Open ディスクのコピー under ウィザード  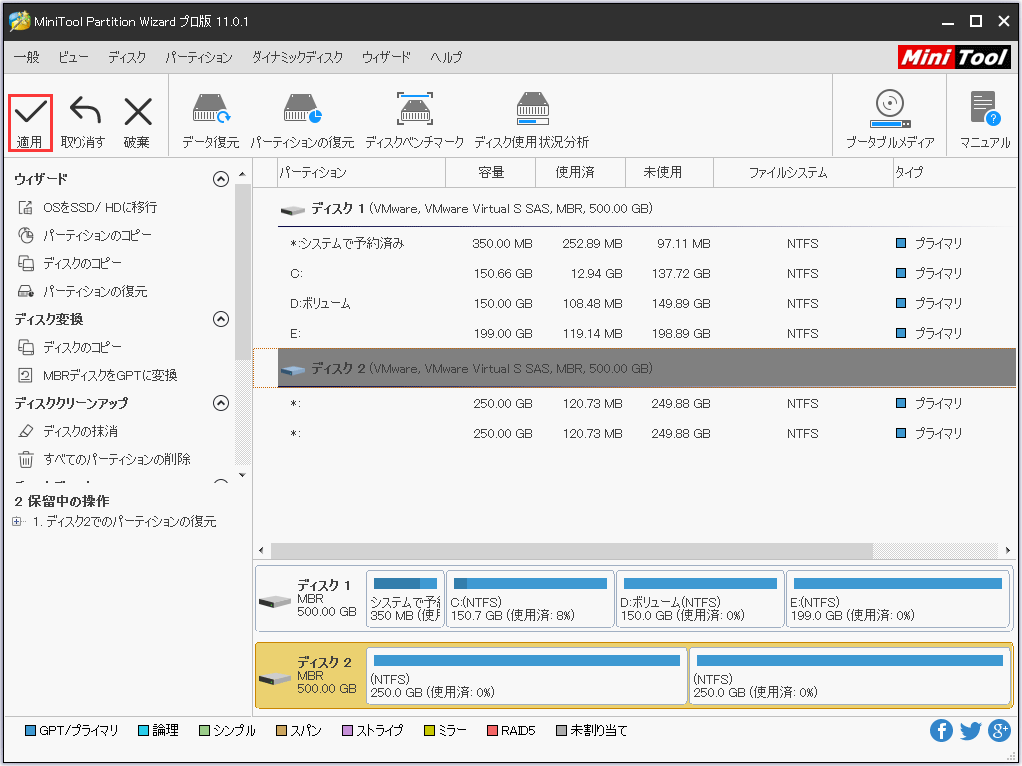70,263
